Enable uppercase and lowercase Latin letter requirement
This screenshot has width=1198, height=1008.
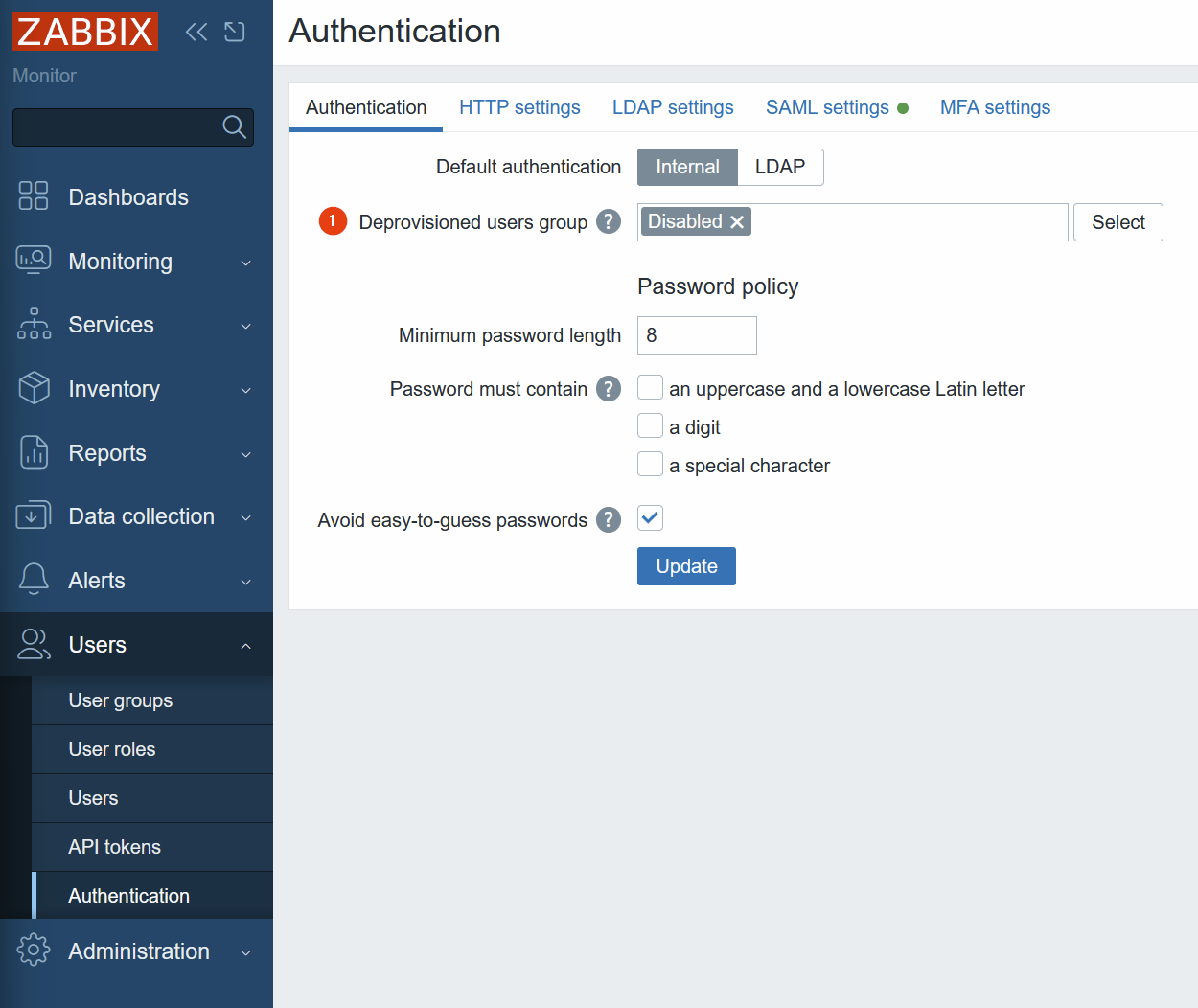650,387
